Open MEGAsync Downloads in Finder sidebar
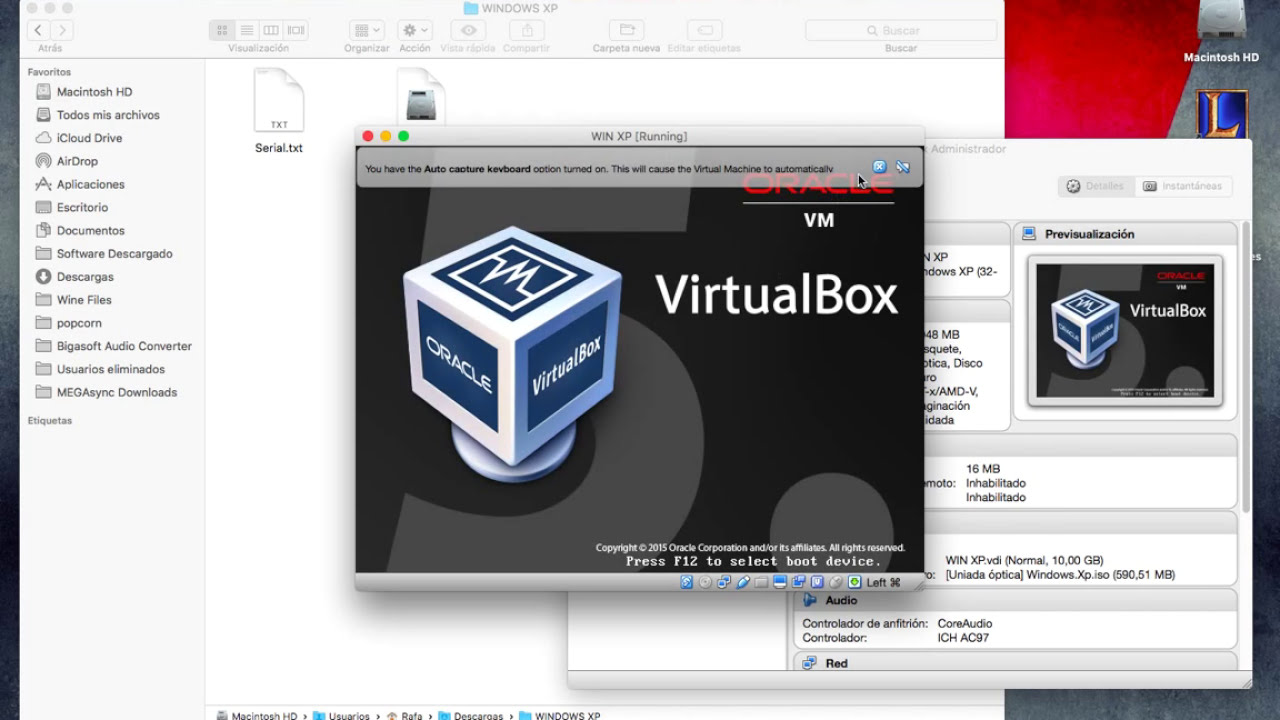1280x720 pixels. point(116,392)
